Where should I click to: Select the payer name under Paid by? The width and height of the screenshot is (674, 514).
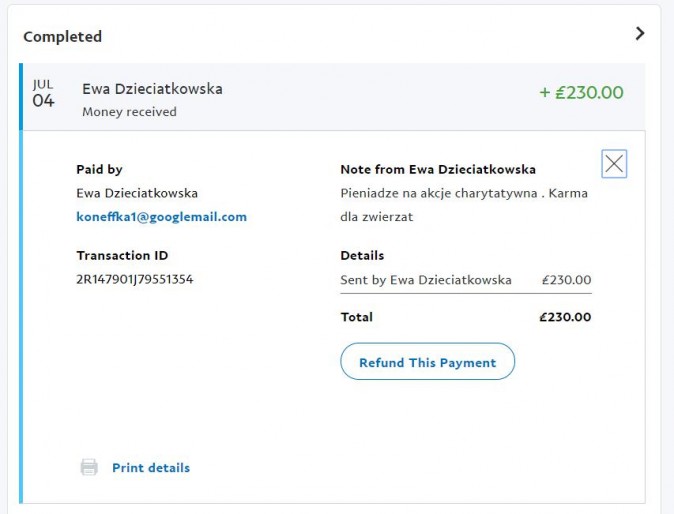coord(137,192)
